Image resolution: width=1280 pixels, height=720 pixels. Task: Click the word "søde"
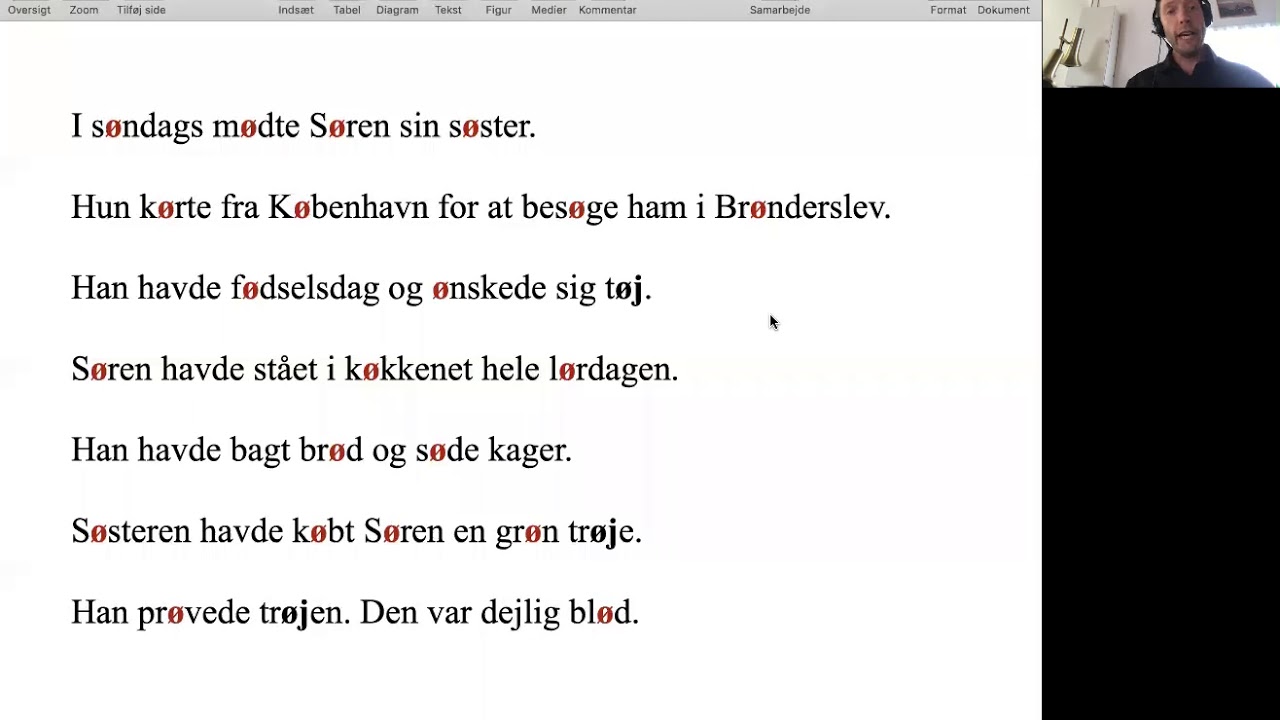pyautogui.click(x=447, y=451)
